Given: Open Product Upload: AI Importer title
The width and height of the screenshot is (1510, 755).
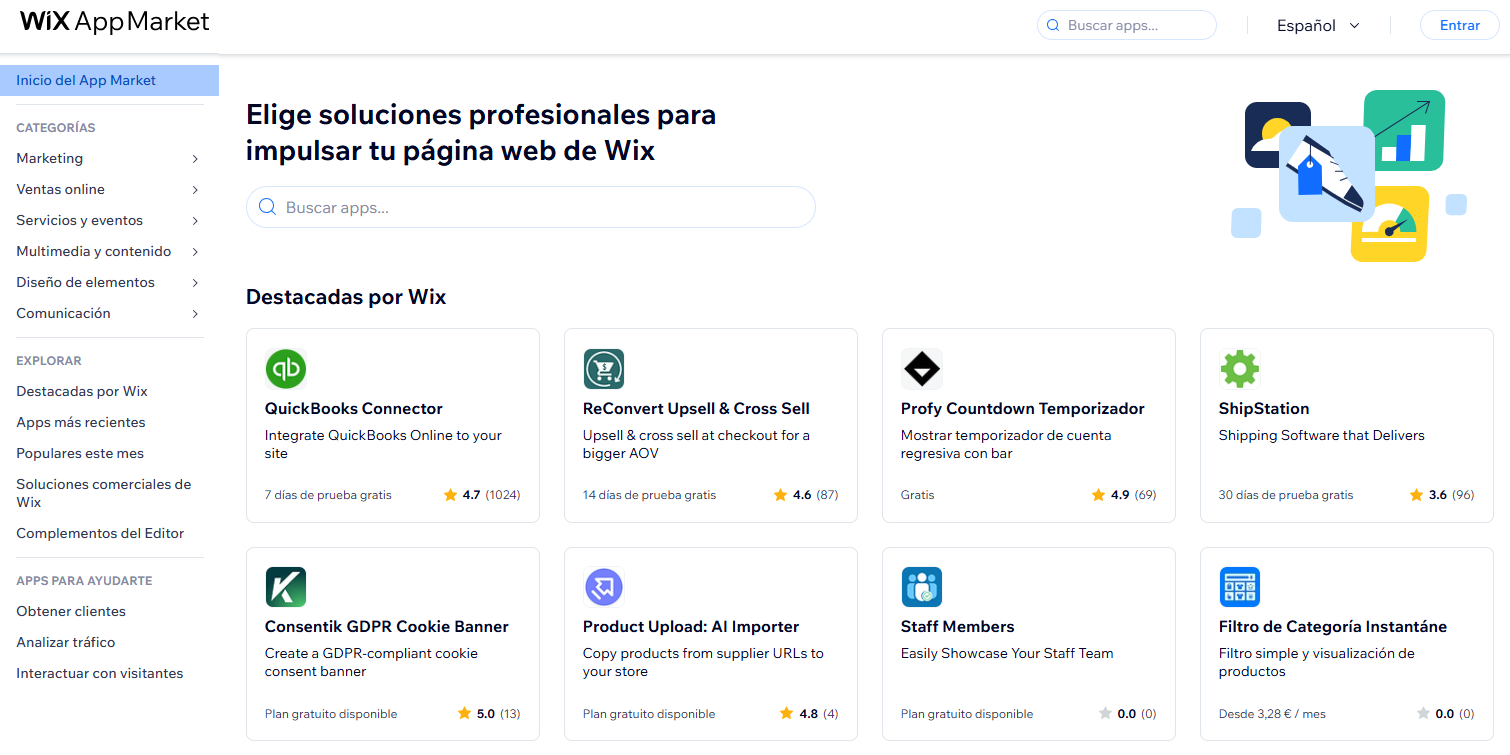Looking at the screenshot, I should point(691,626).
